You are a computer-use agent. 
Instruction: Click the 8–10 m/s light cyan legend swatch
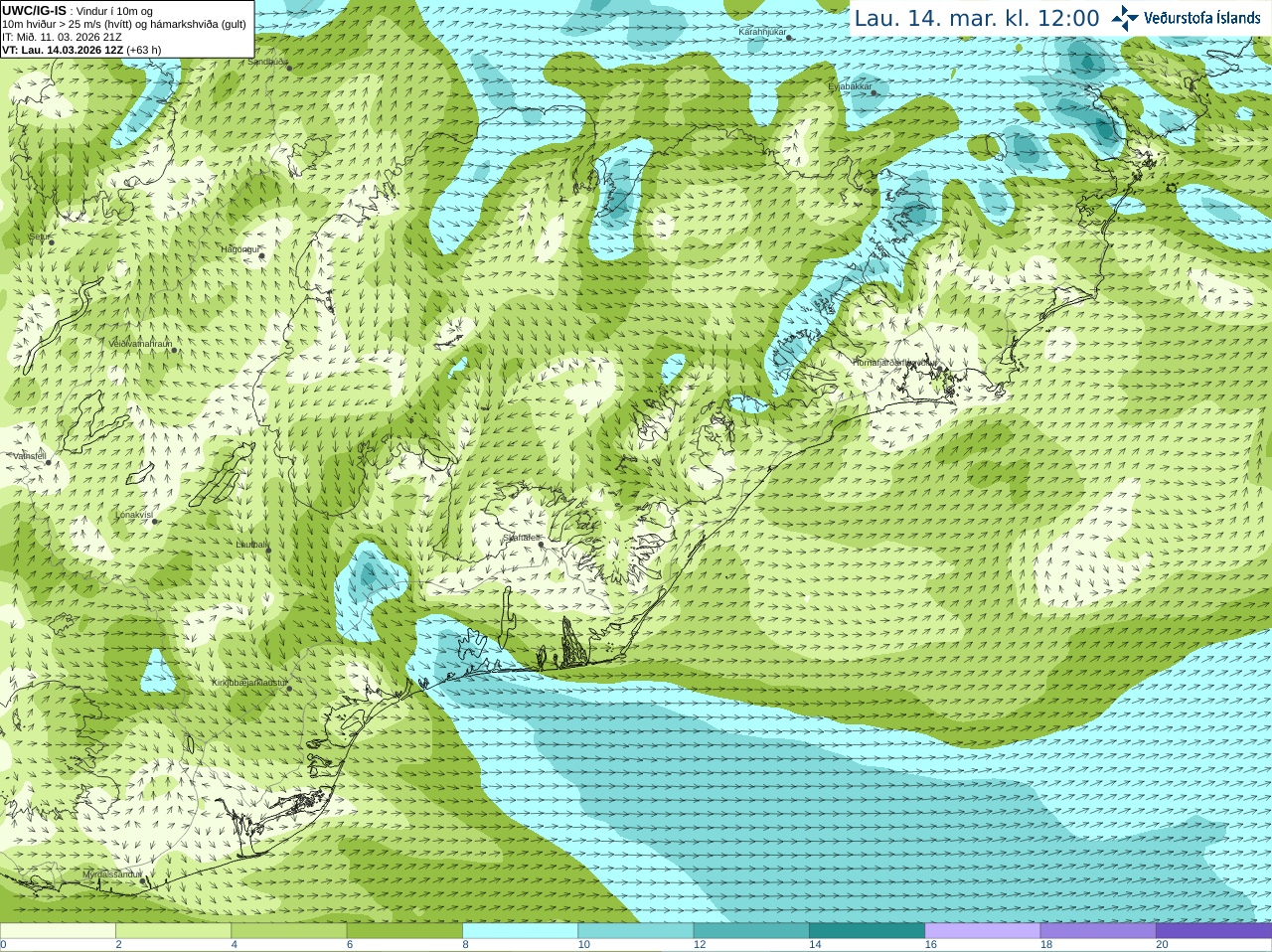[520, 931]
